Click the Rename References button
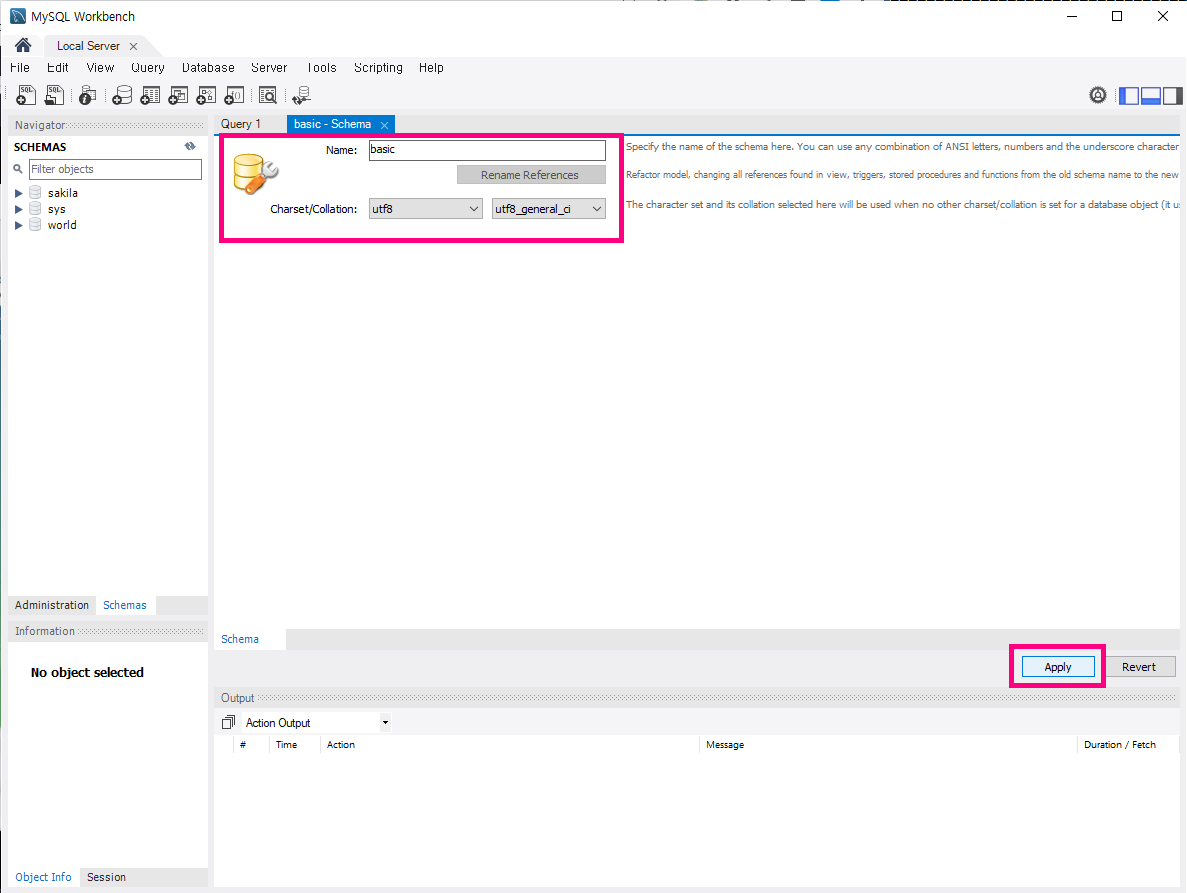 [531, 175]
